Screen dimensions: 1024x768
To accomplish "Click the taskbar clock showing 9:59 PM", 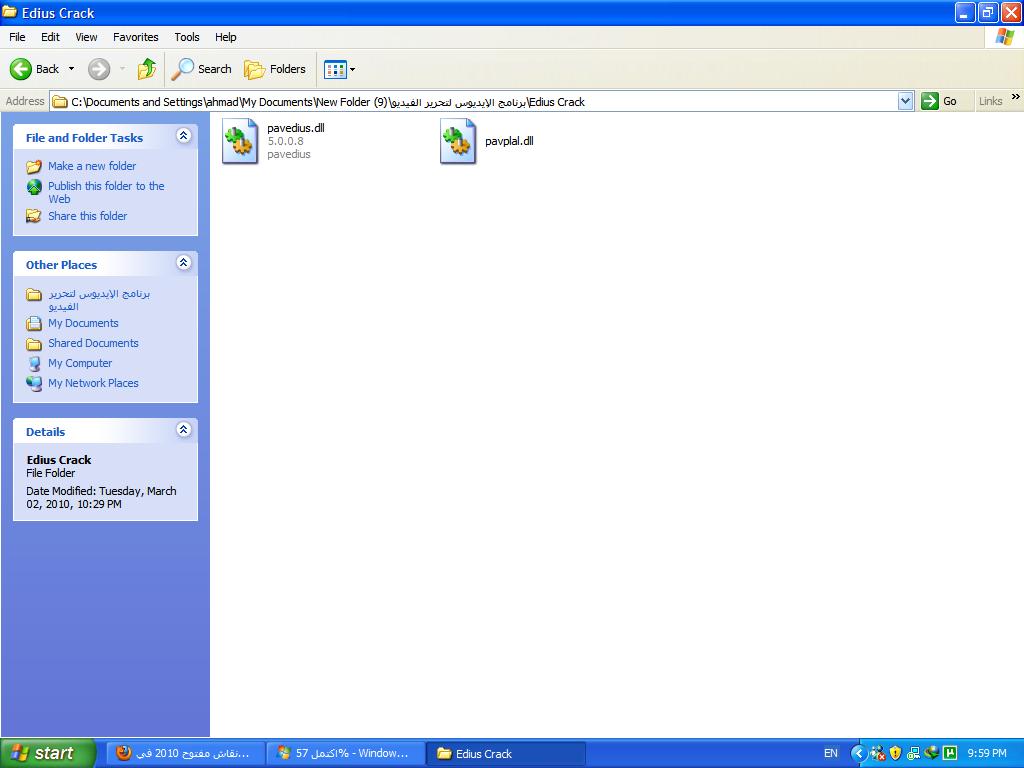I will (x=987, y=754).
